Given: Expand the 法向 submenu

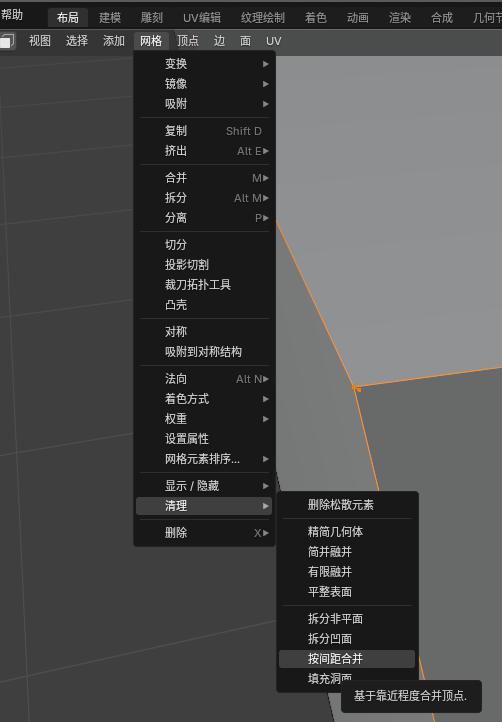Looking at the screenshot, I should [204, 379].
